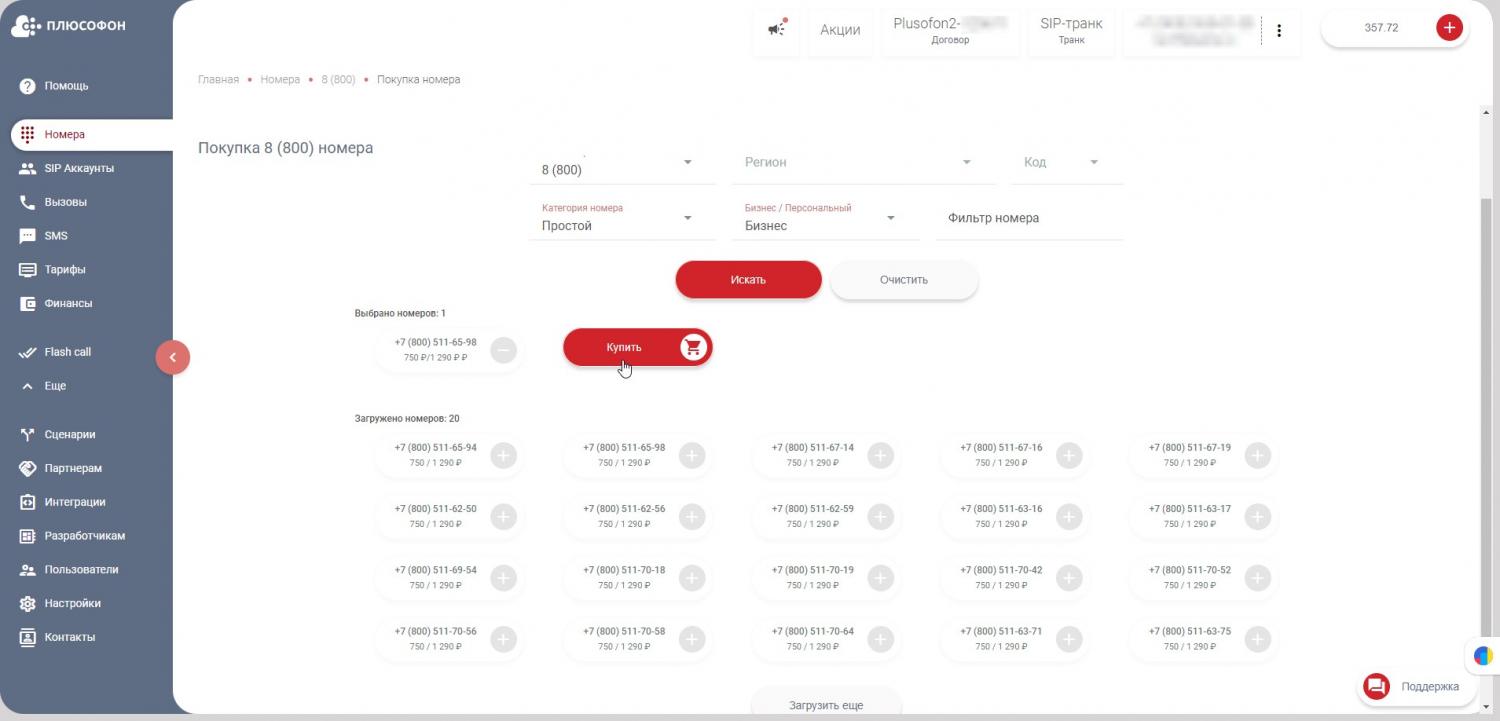Click the megaphone announcements icon
Viewport: 1500px width, 721px height.
[776, 30]
